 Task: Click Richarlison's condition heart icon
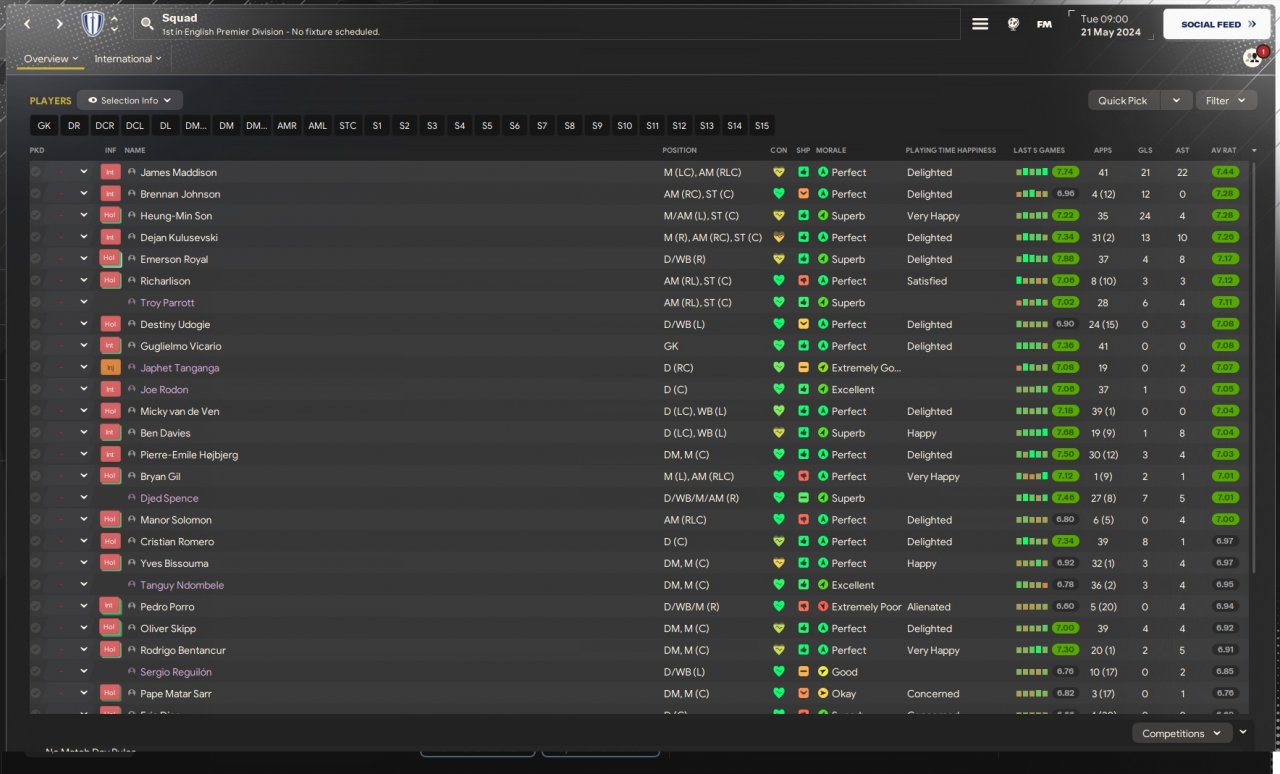point(779,281)
